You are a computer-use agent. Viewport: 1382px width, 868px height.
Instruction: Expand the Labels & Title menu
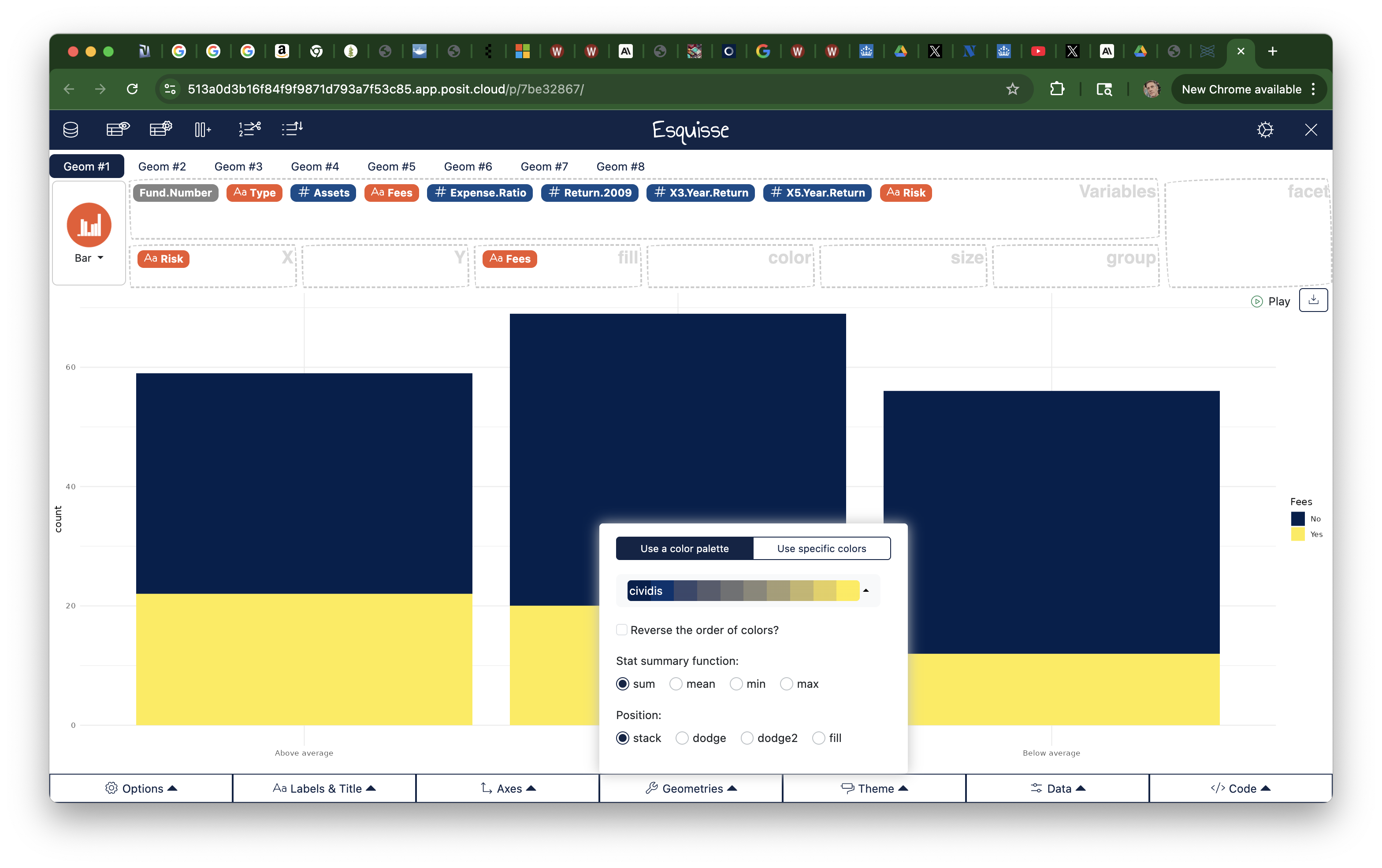(324, 788)
